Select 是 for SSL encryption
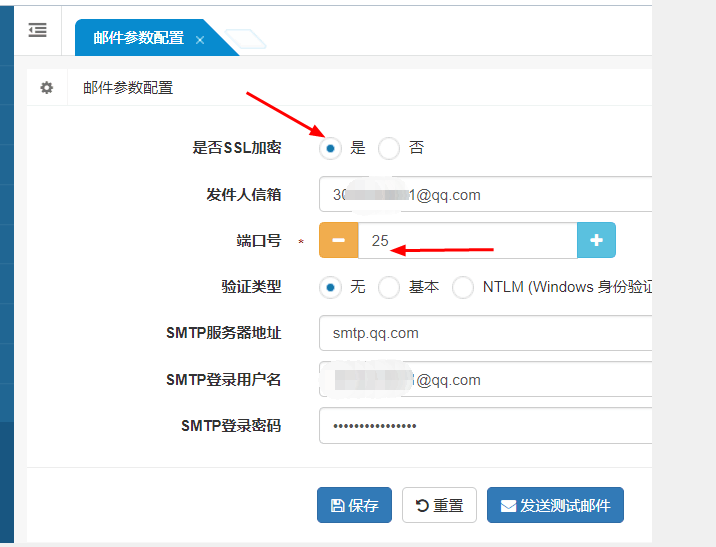The image size is (716, 547). [330, 148]
